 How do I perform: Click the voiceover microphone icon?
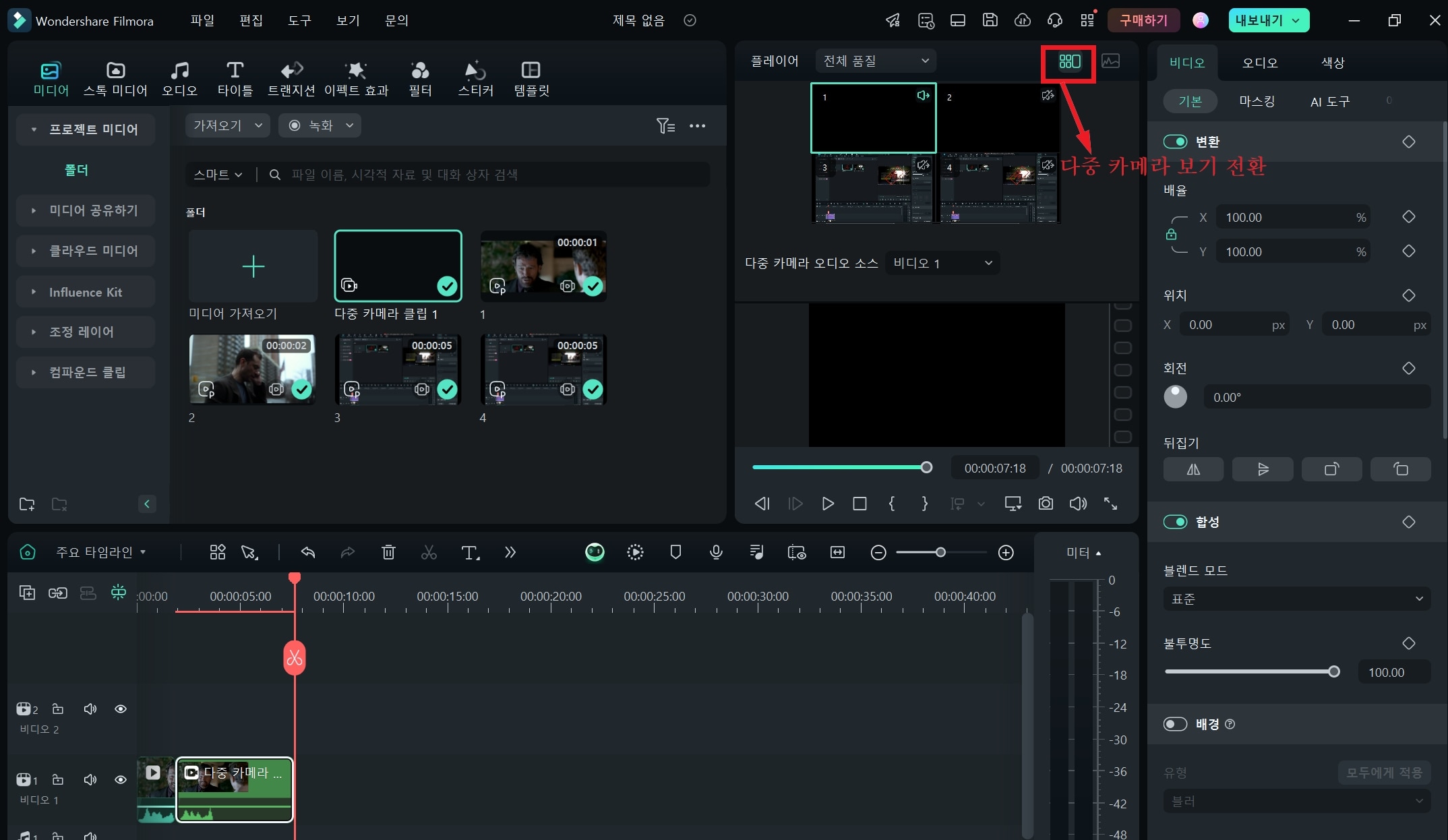(716, 553)
